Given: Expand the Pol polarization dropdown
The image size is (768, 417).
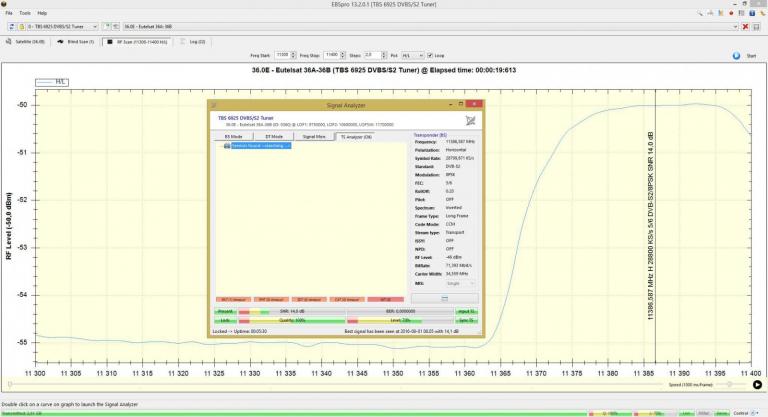Looking at the screenshot, I should tap(413, 55).
